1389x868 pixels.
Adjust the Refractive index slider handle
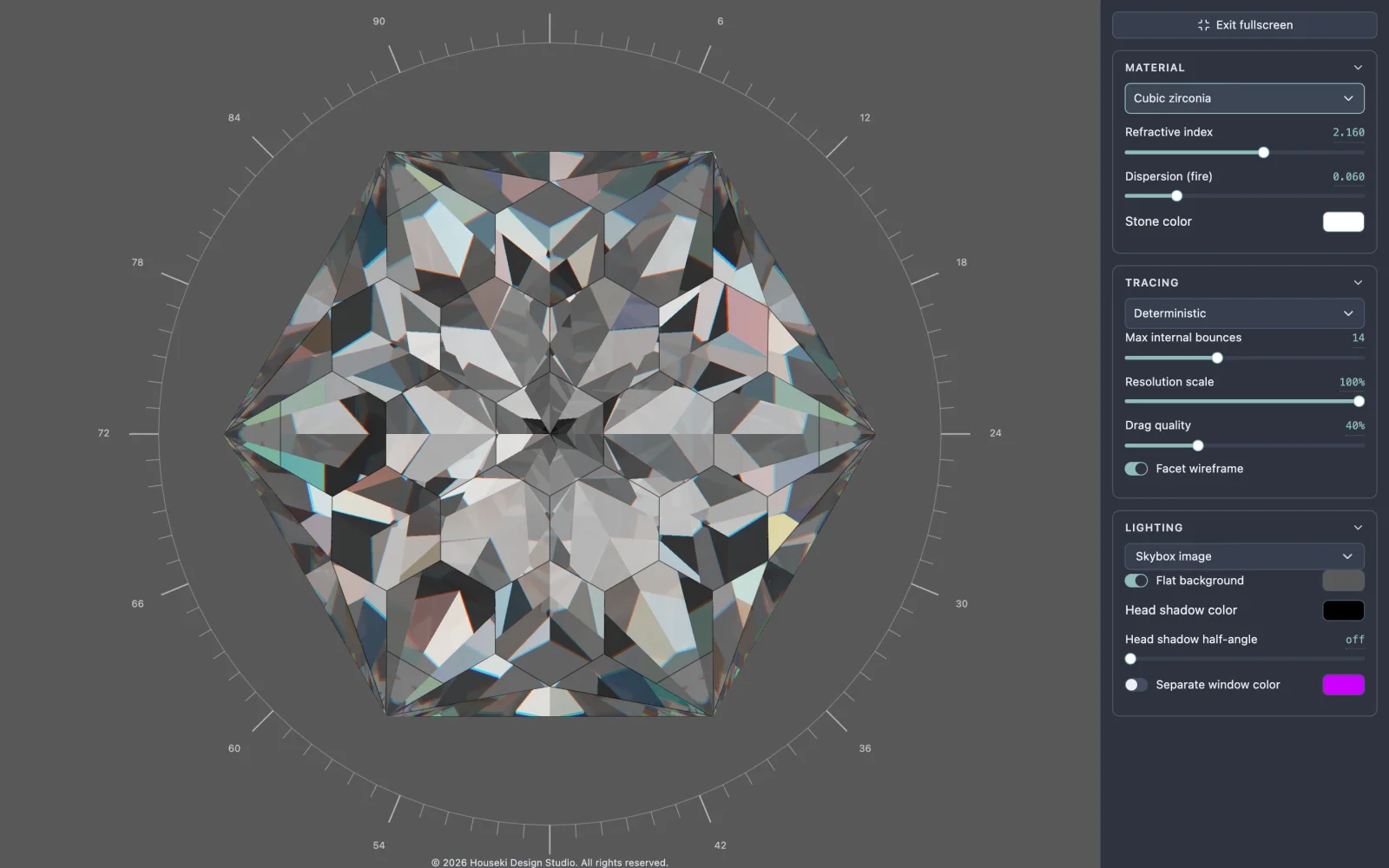tap(1263, 153)
